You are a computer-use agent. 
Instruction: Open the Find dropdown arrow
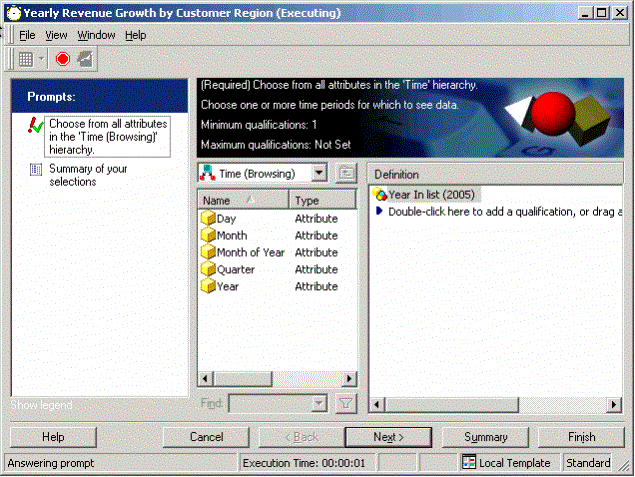pyautogui.click(x=319, y=403)
